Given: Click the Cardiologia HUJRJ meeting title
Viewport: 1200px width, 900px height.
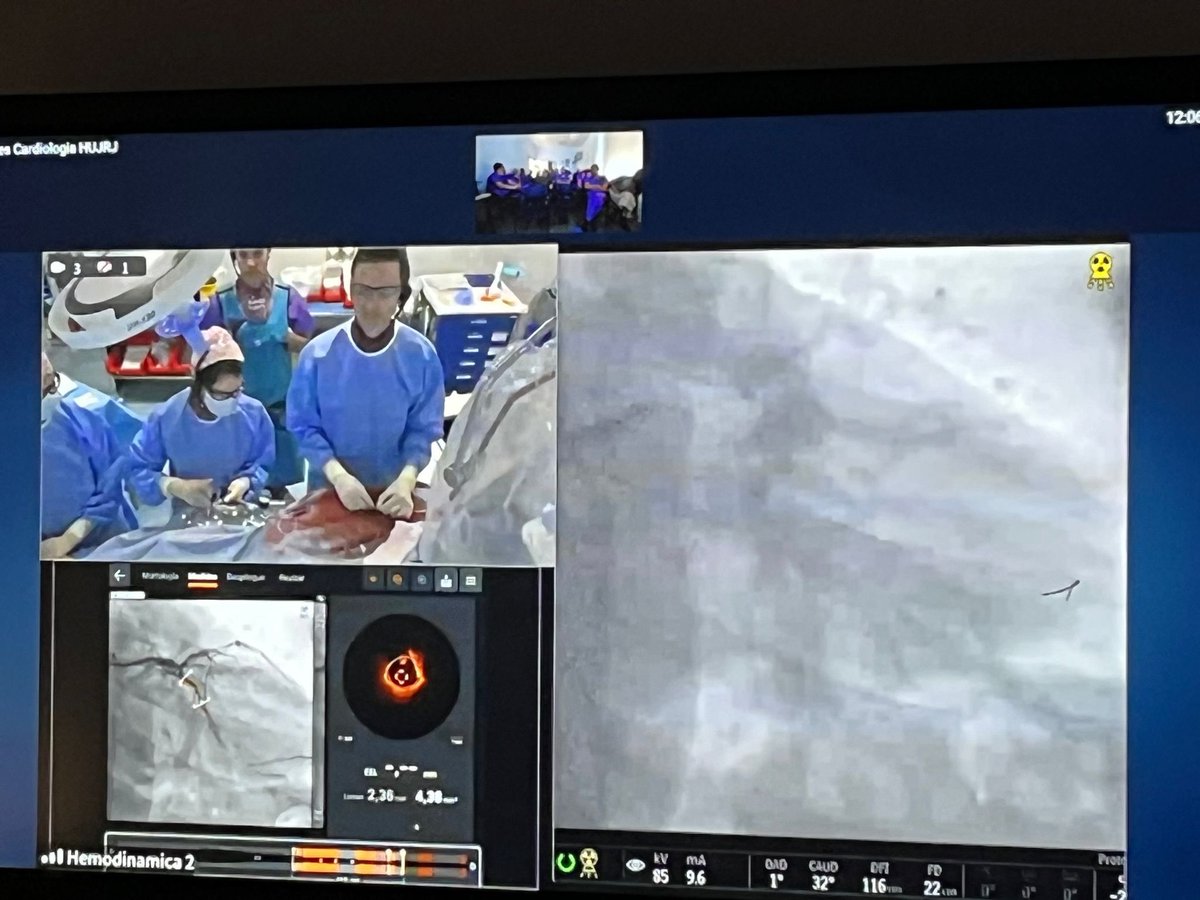Looking at the screenshot, I should [x=60, y=148].
